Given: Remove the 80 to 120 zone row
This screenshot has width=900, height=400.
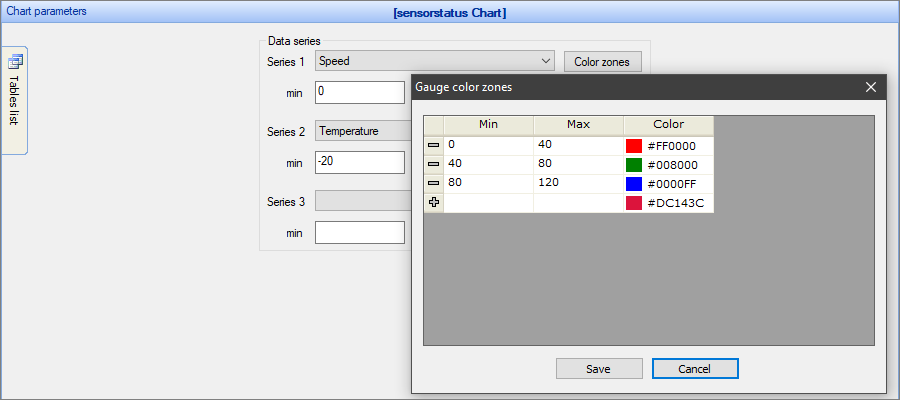Looking at the screenshot, I should [x=434, y=183].
